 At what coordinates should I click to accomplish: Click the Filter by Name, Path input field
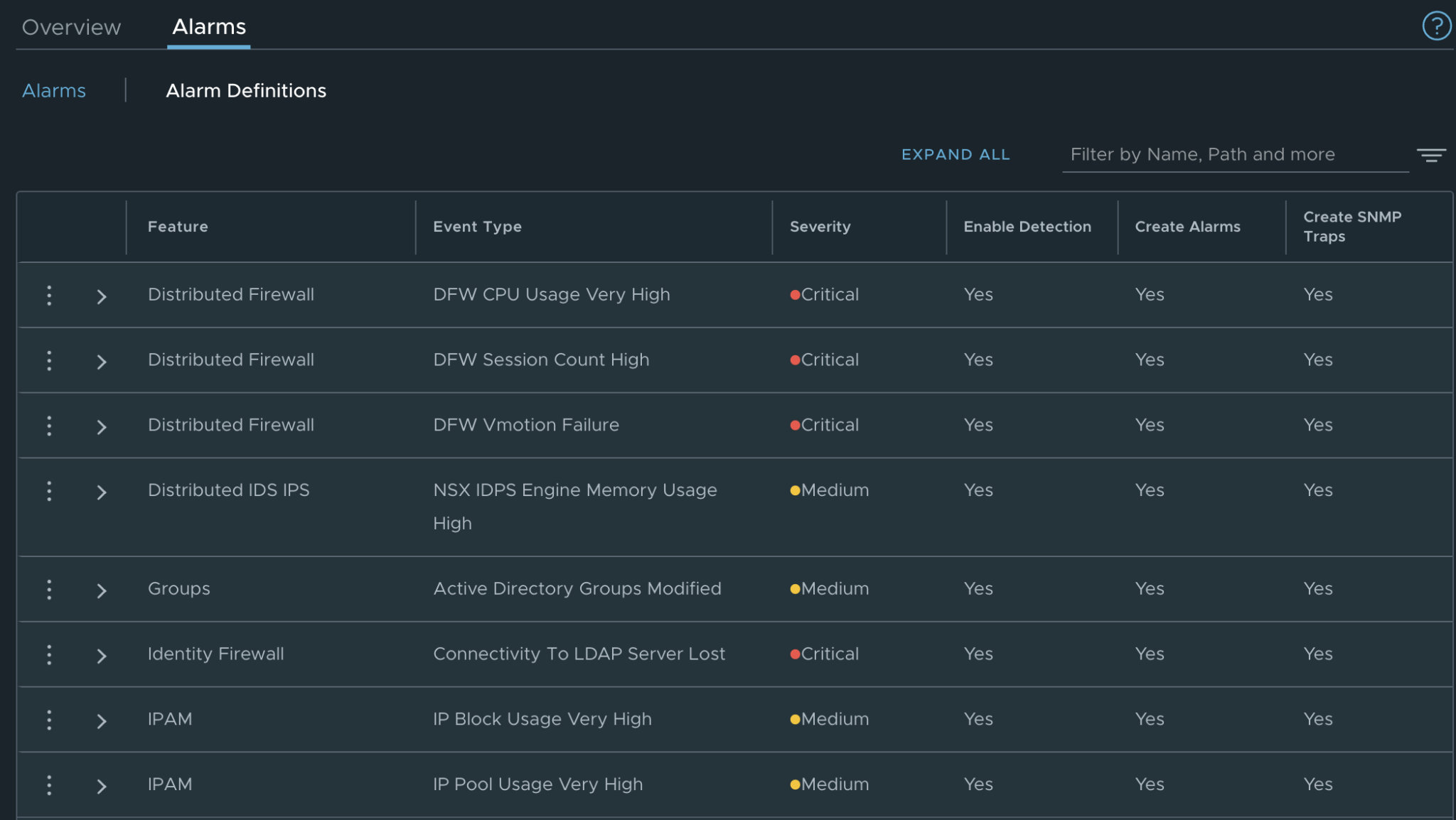coord(1234,154)
